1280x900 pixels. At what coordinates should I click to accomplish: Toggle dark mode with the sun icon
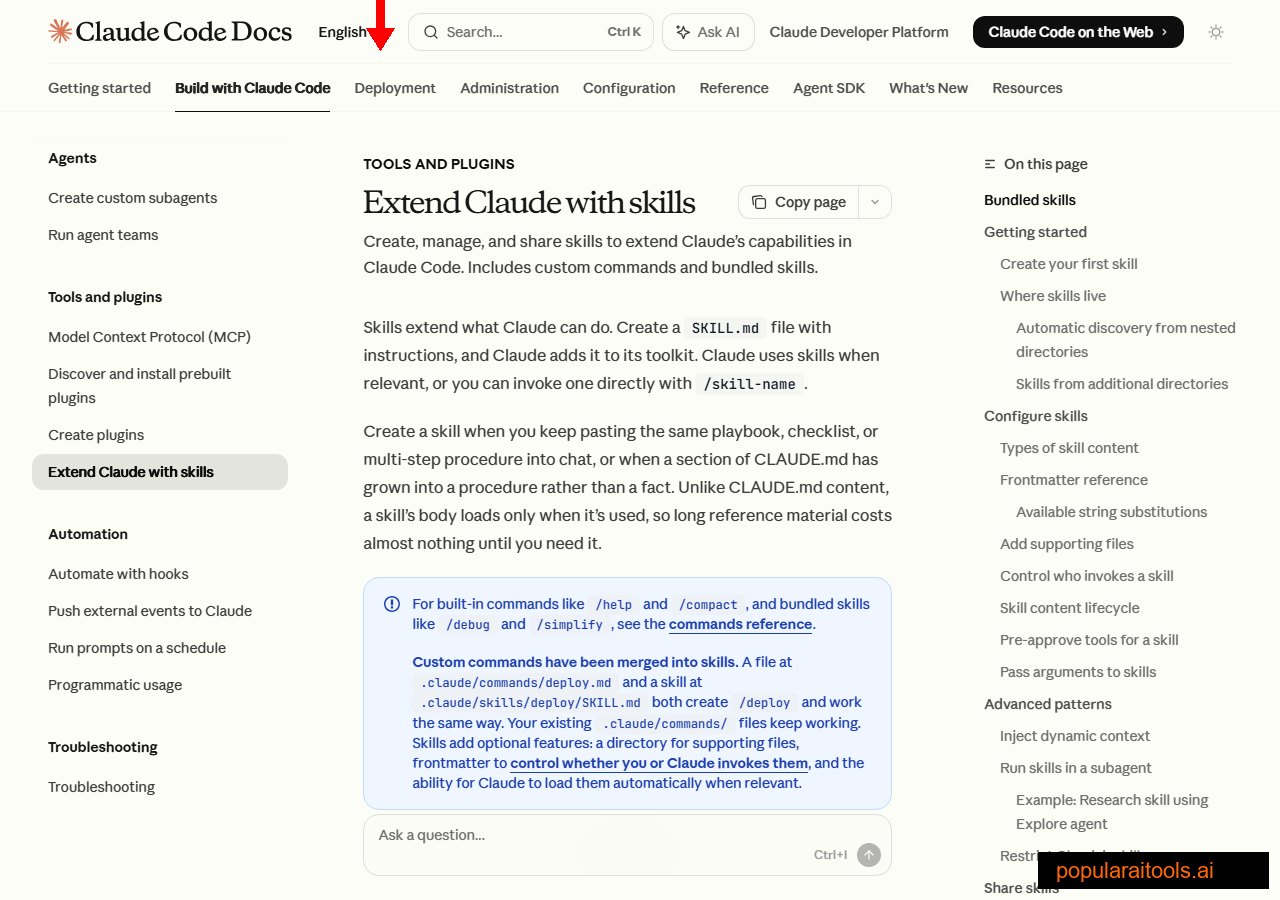coord(1216,31)
